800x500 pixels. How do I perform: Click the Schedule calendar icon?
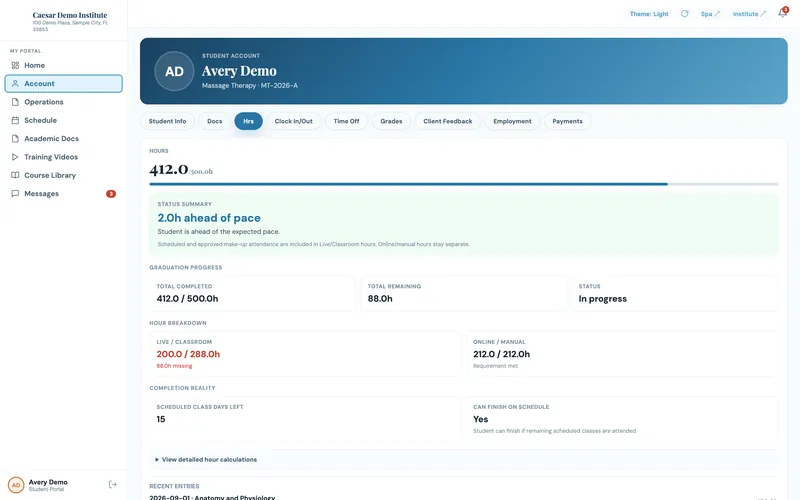click(15, 120)
